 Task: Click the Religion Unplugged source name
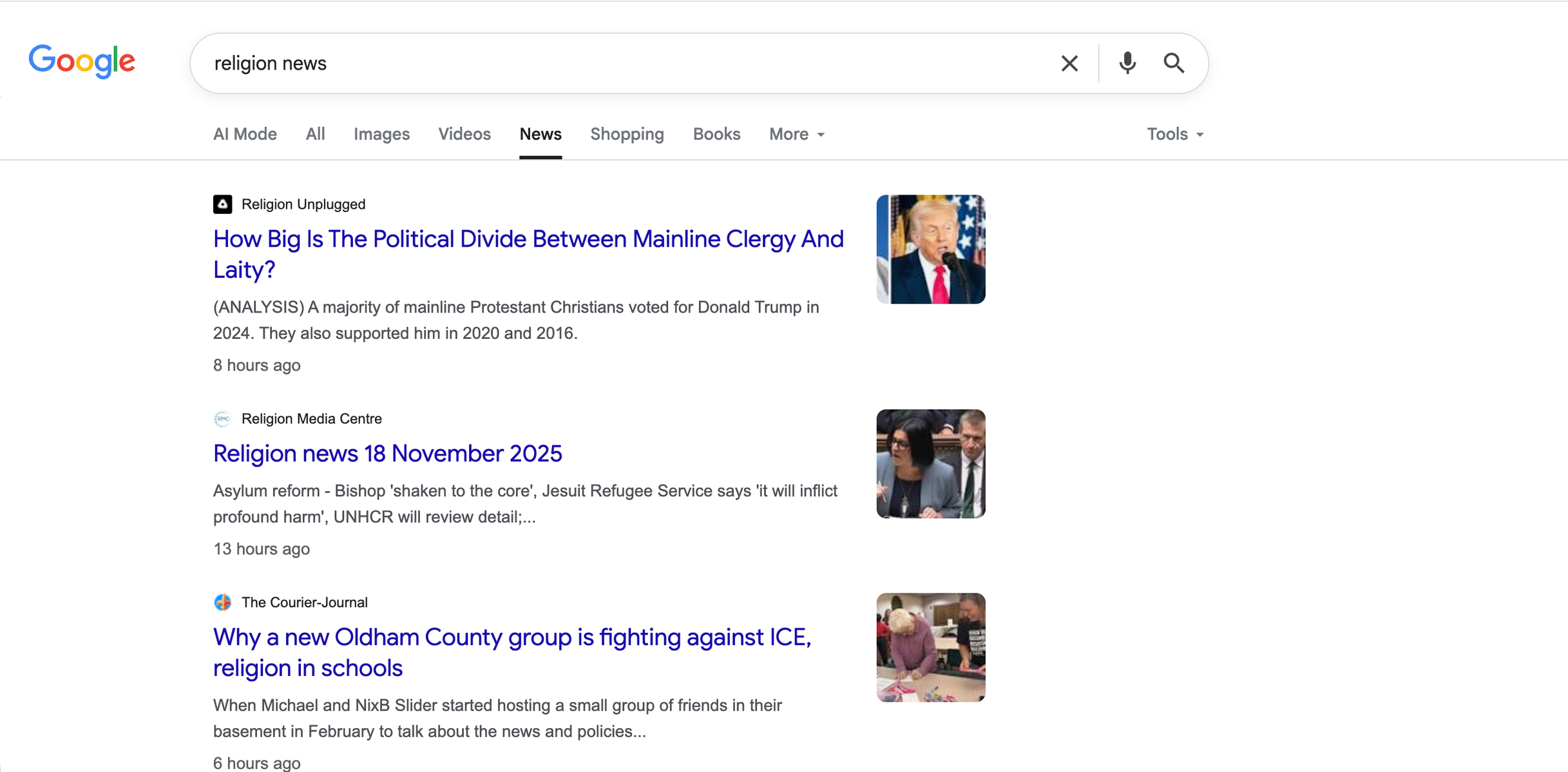(x=303, y=204)
